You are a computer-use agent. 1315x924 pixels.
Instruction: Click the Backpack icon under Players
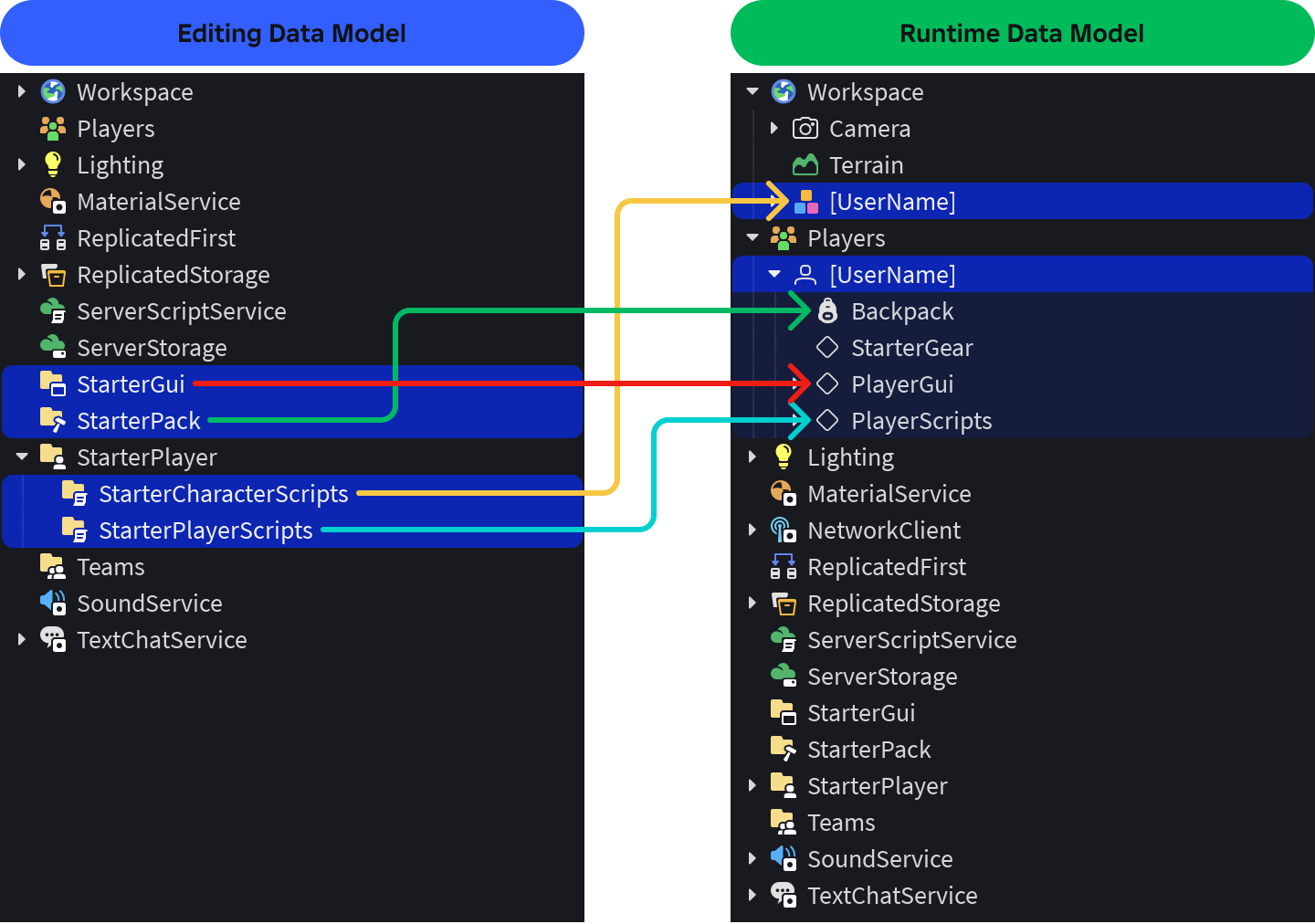[x=827, y=310]
